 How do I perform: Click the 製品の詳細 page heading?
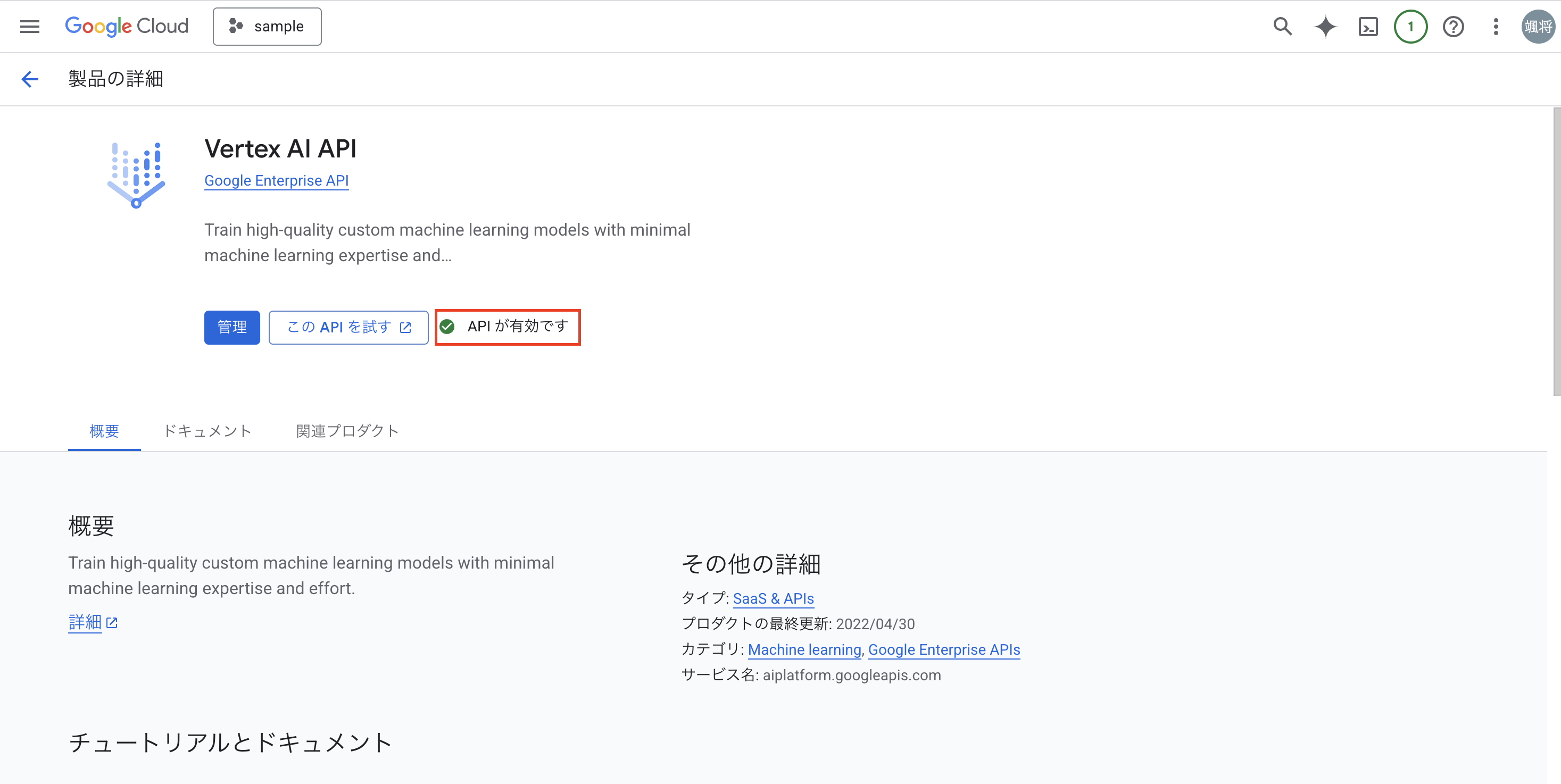116,79
